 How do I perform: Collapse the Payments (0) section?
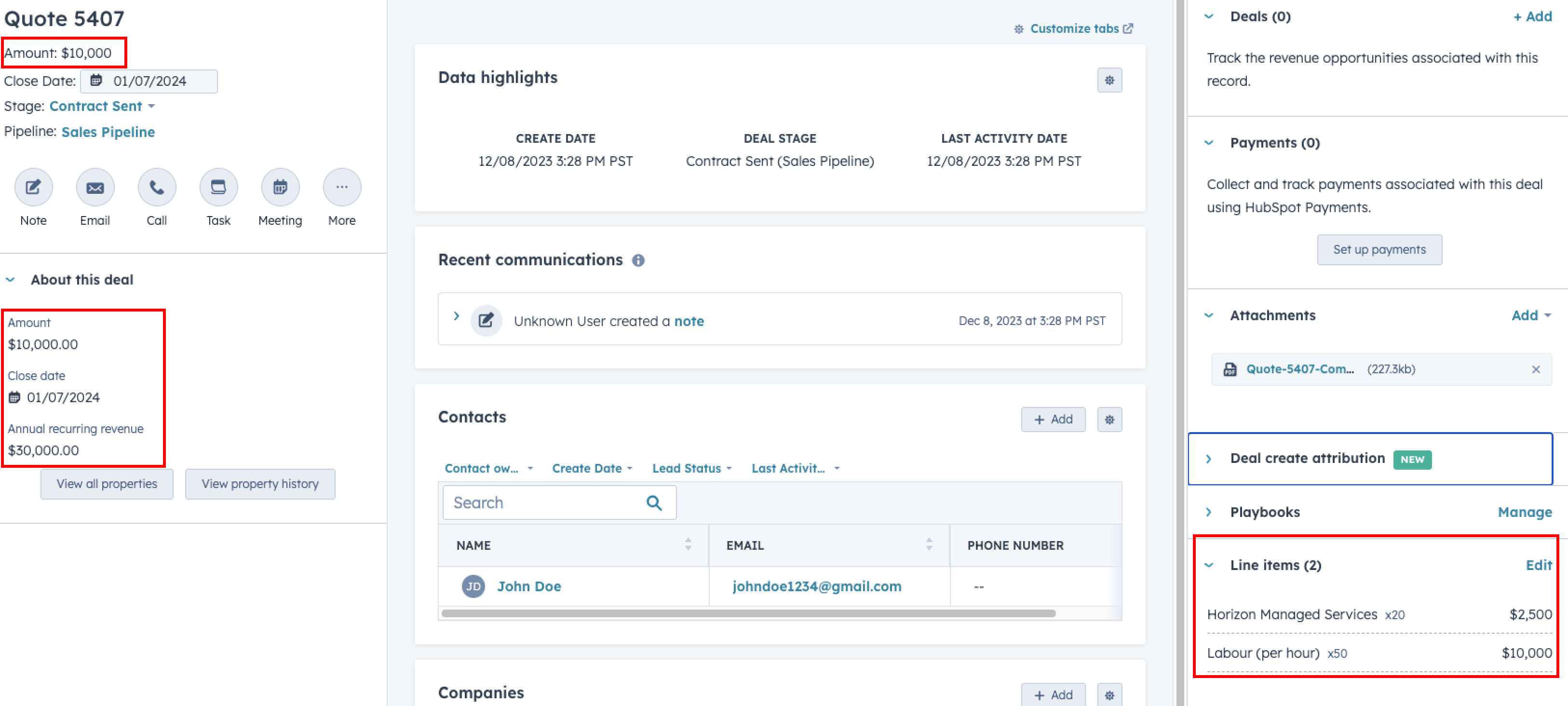[x=1209, y=143]
